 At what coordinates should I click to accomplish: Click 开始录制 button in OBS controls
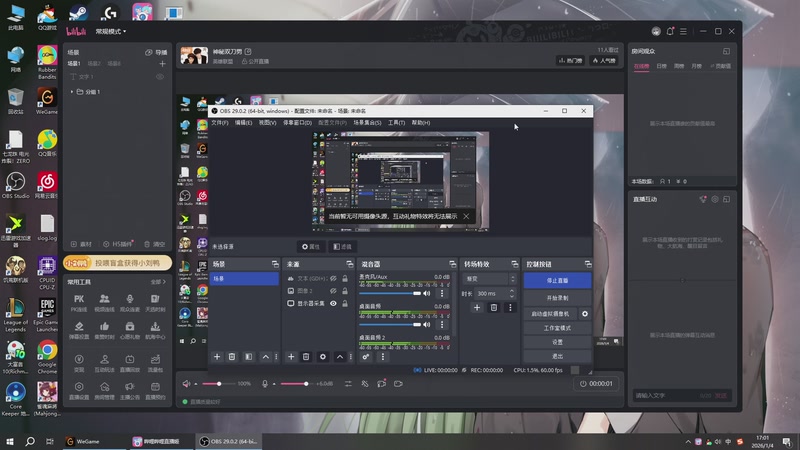(557, 298)
